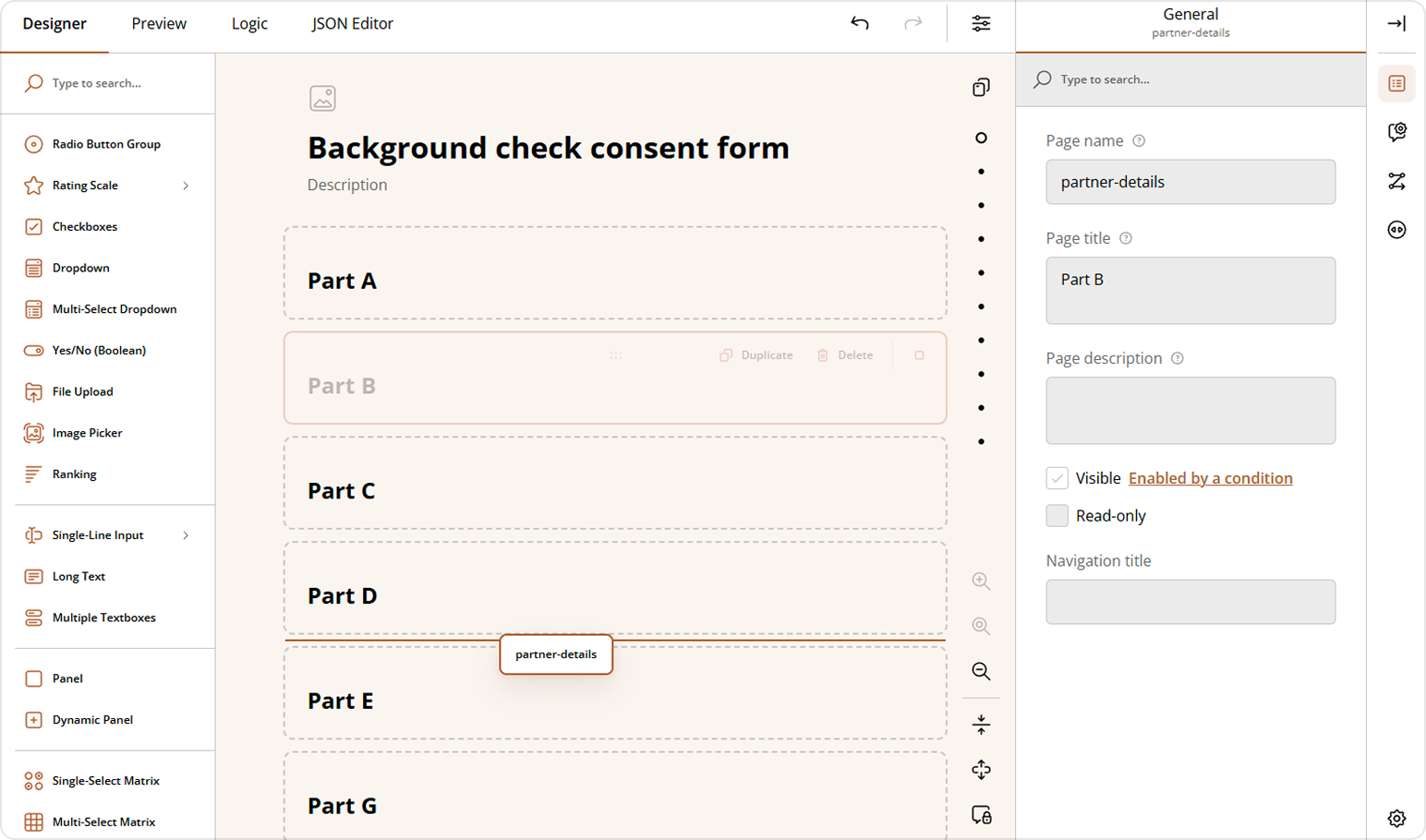Switch to the Preview tab
Viewport: 1426px width, 840px height.
tap(159, 24)
